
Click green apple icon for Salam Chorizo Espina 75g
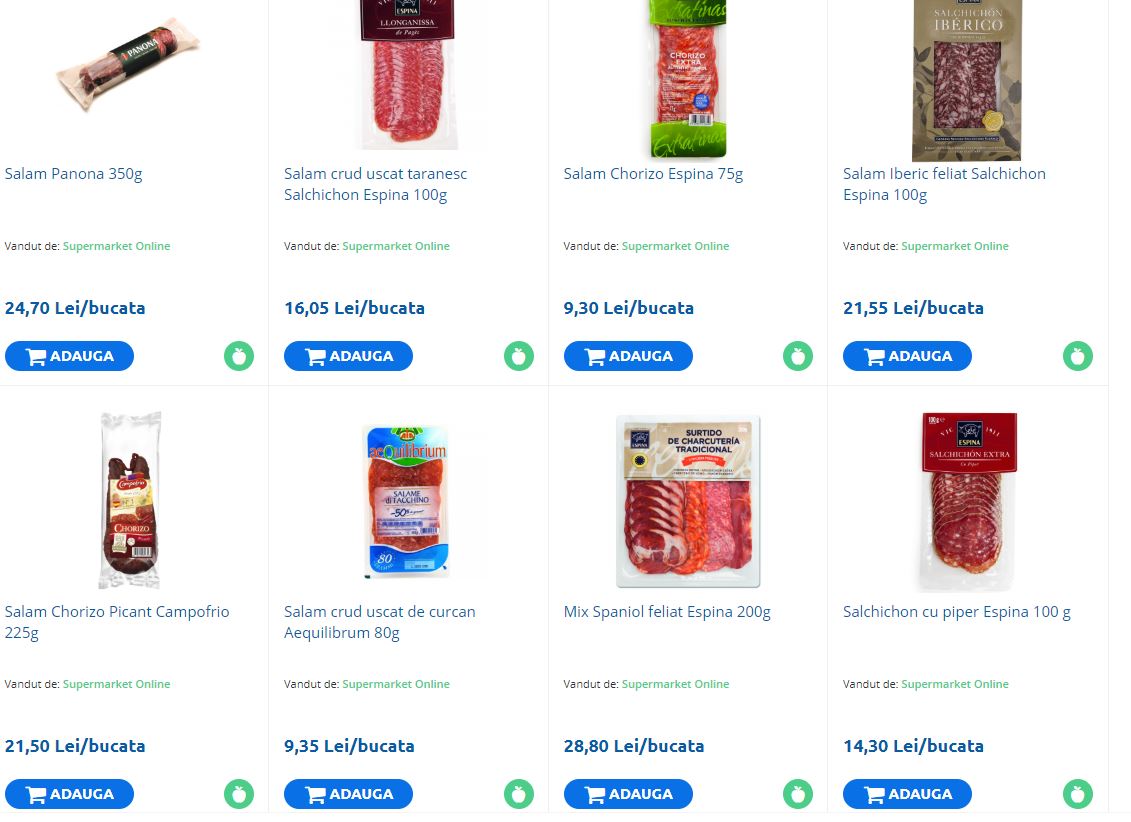point(798,356)
